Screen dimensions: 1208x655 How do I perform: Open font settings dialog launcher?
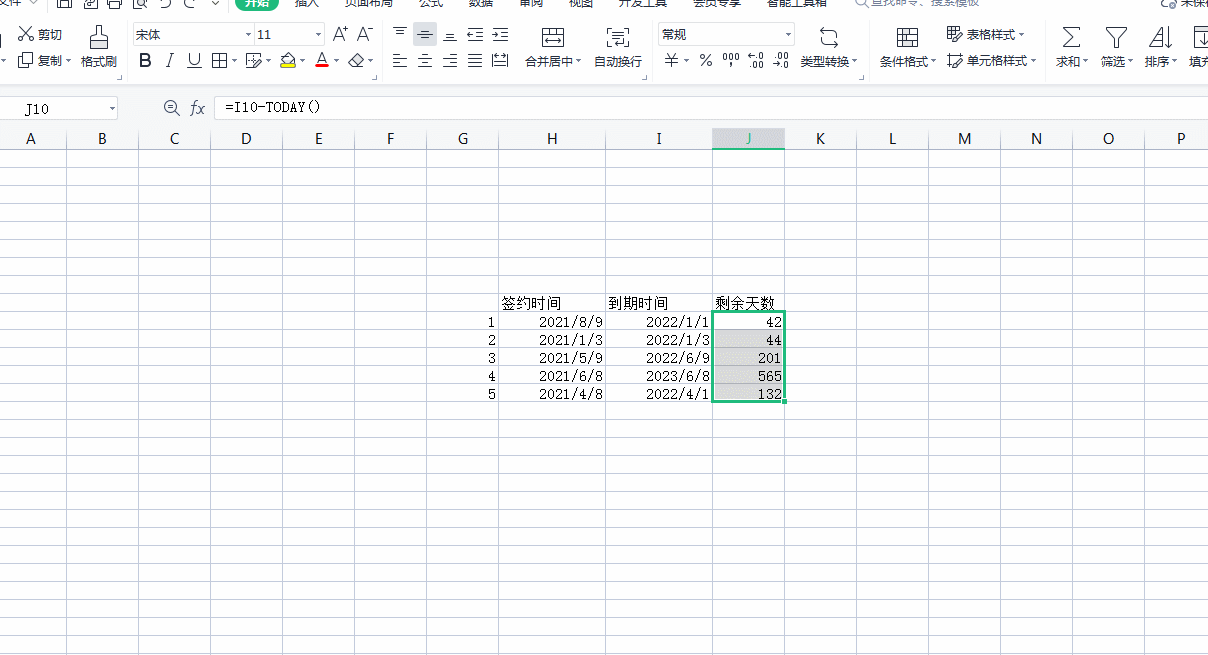(x=375, y=78)
